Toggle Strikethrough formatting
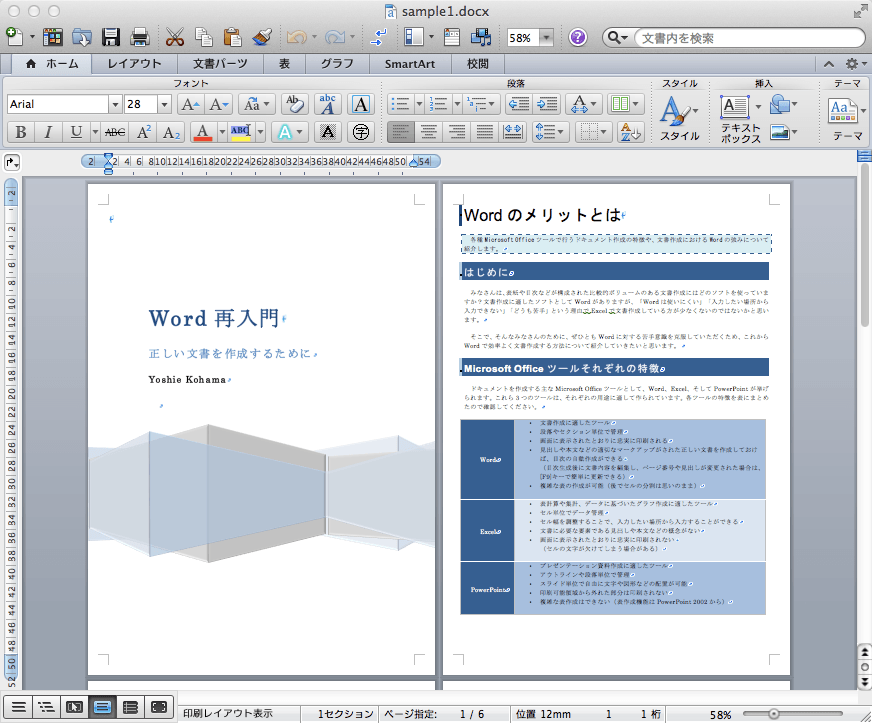 point(115,132)
